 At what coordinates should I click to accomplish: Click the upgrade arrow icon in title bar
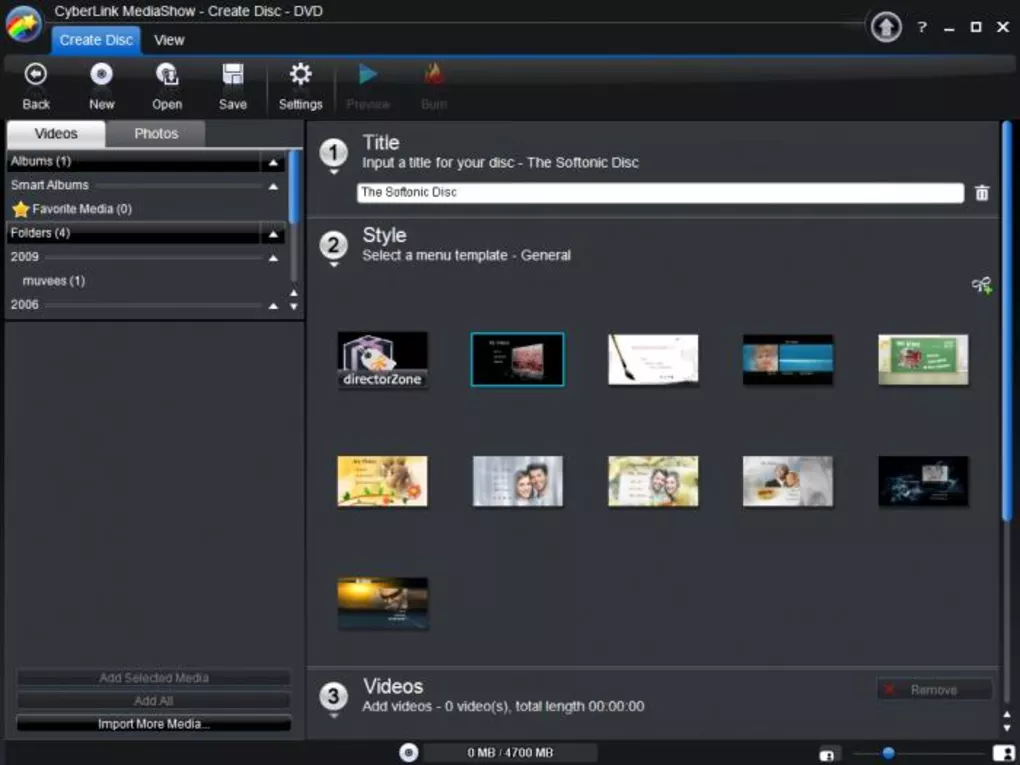coord(886,27)
